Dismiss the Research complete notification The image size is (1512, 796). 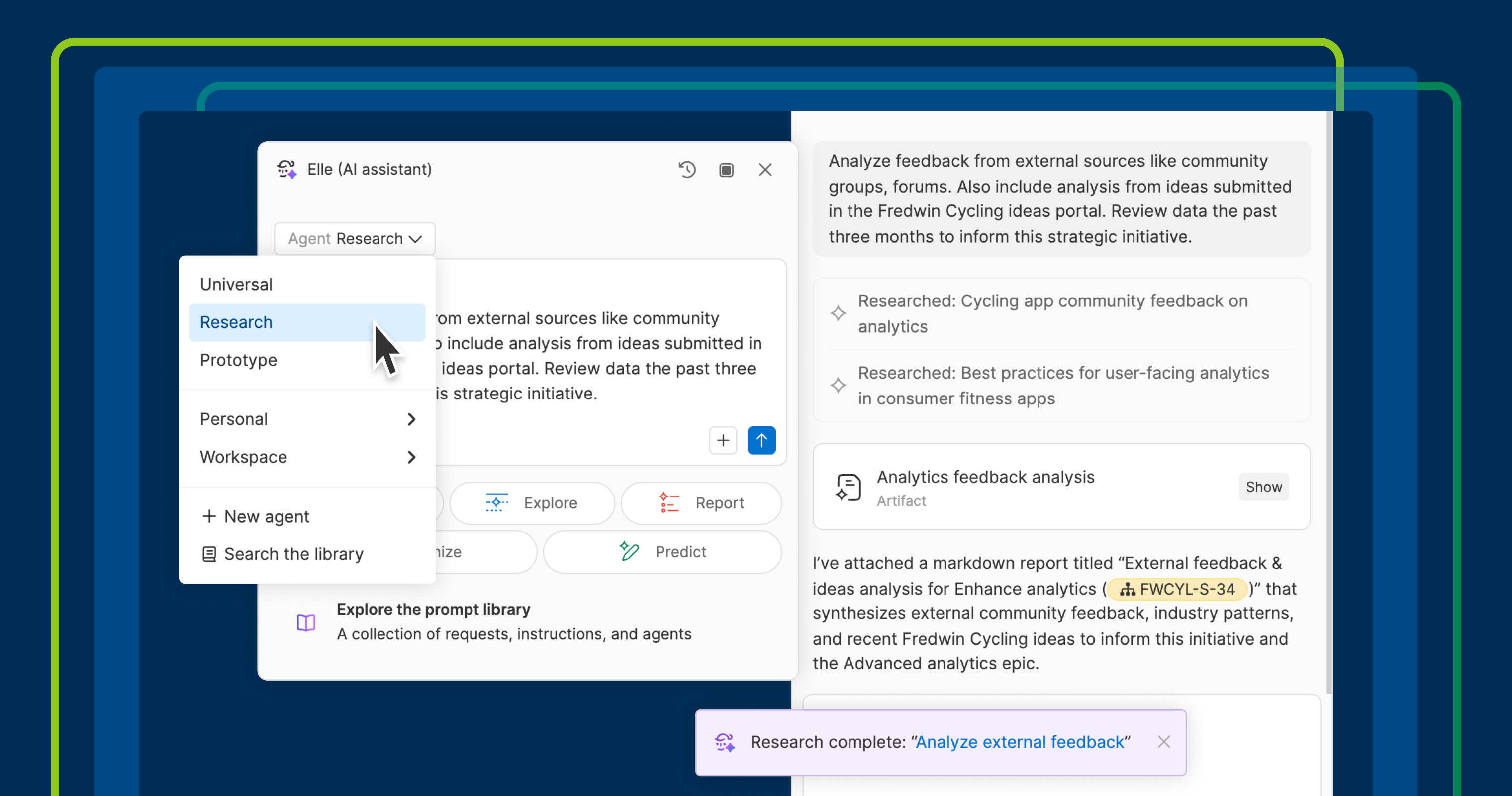pyautogui.click(x=1163, y=741)
